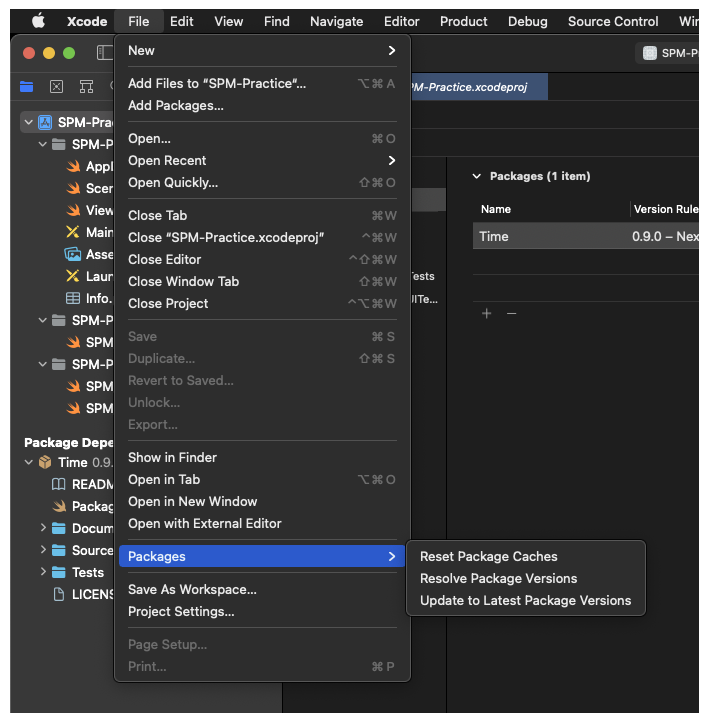Collapse the Time package dependency
The width and height of the screenshot is (710, 726).
29,462
